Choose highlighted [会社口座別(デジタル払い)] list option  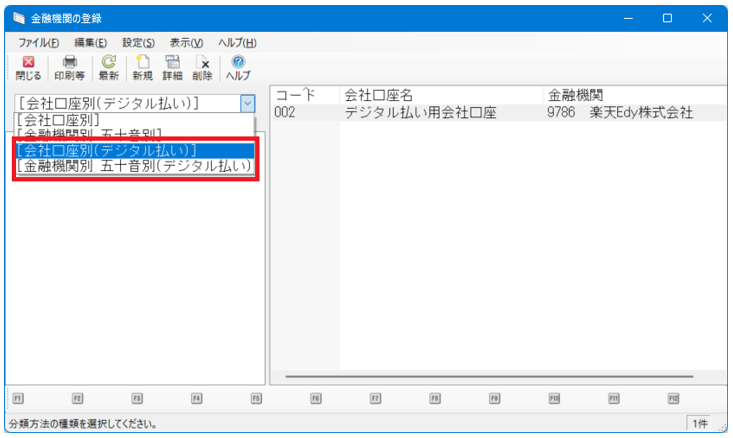pos(135,150)
